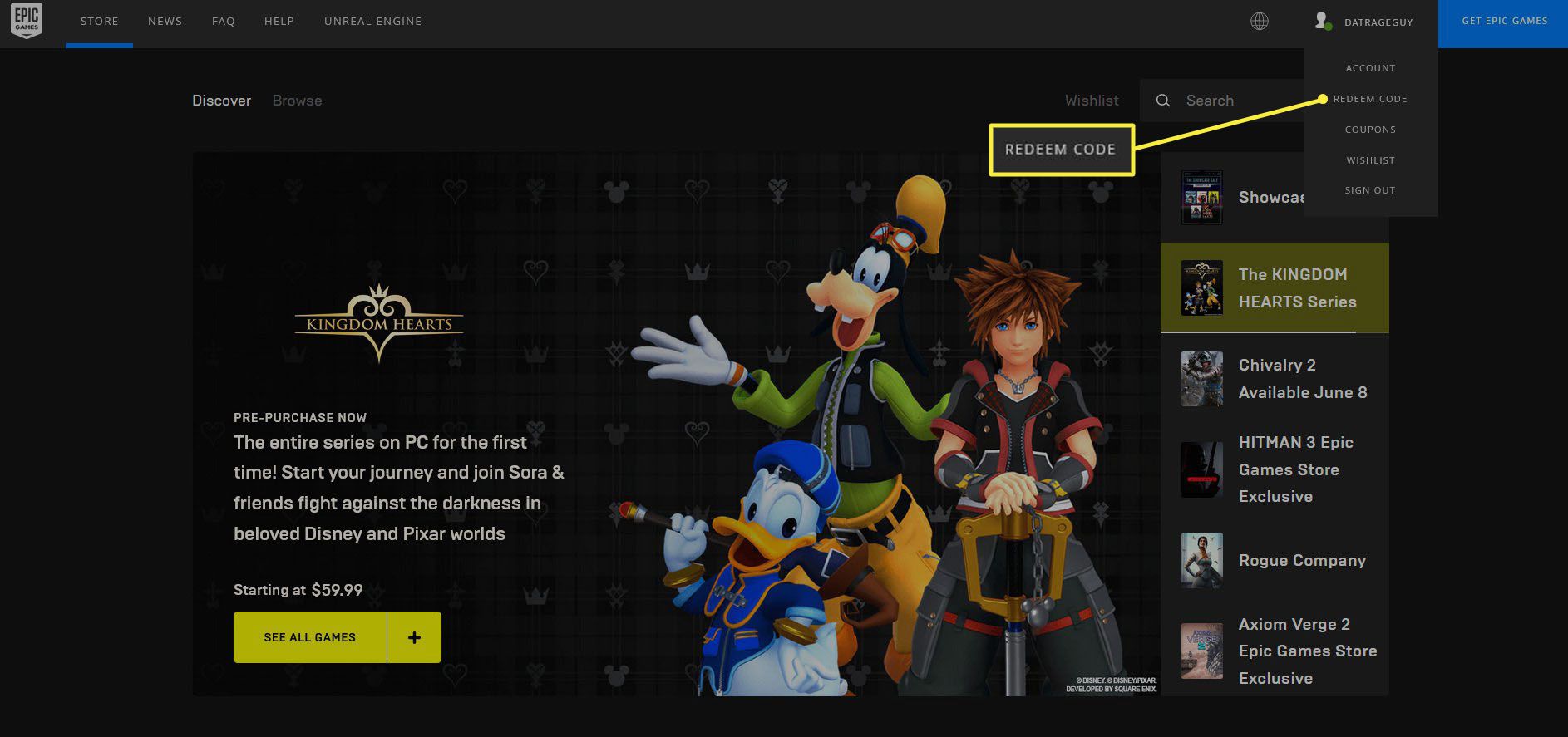The image size is (1568, 737).
Task: Open the Store tab
Action: click(100, 21)
